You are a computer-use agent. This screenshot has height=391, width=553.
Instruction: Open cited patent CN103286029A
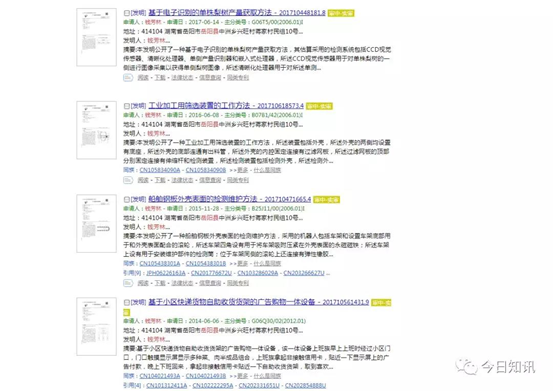257,273
